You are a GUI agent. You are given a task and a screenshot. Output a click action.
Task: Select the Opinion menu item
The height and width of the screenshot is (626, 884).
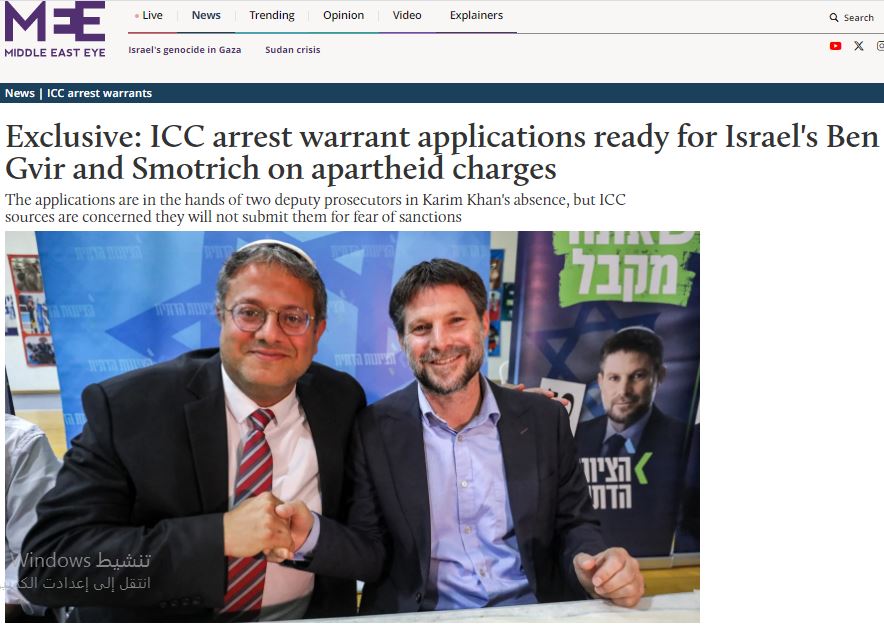coord(343,16)
